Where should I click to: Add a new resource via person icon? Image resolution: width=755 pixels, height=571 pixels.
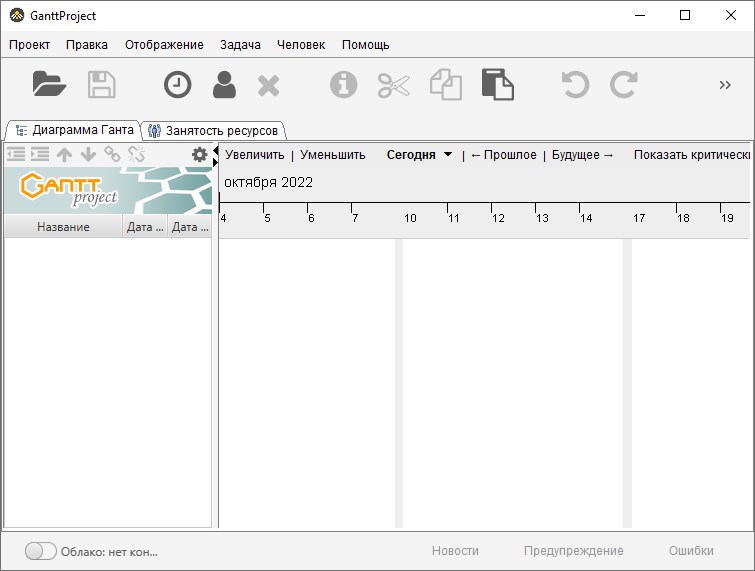(x=224, y=85)
